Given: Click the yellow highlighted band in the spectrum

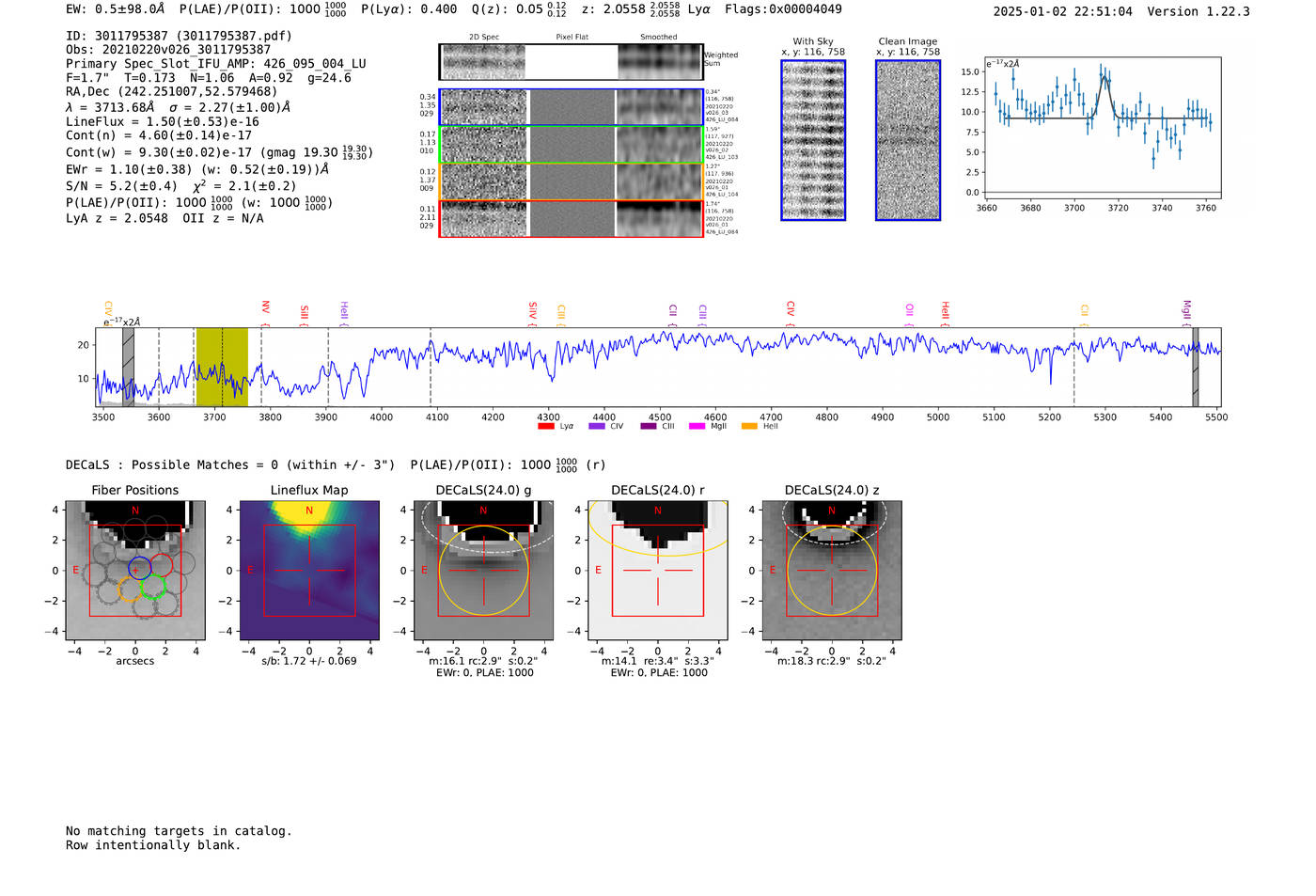Looking at the screenshot, I should coord(222,367).
